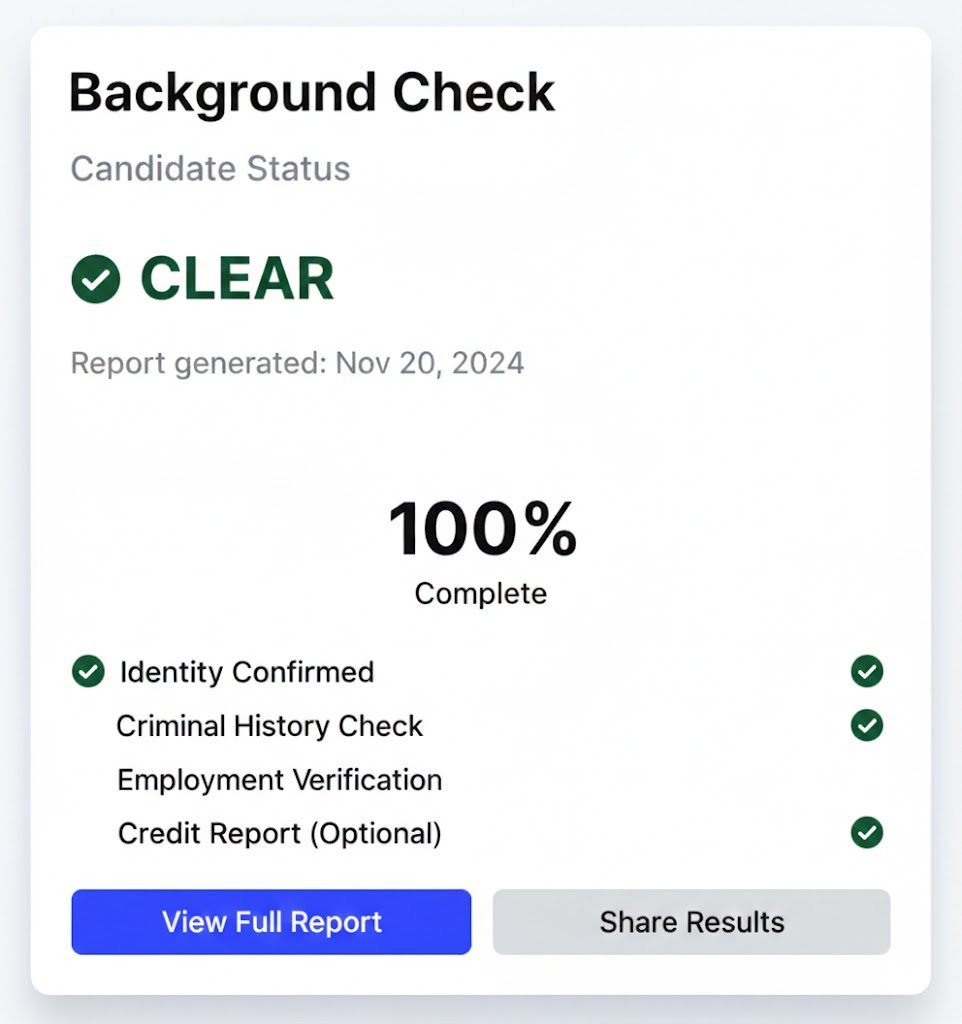Click the 'Report generated:' label text

point(198,362)
